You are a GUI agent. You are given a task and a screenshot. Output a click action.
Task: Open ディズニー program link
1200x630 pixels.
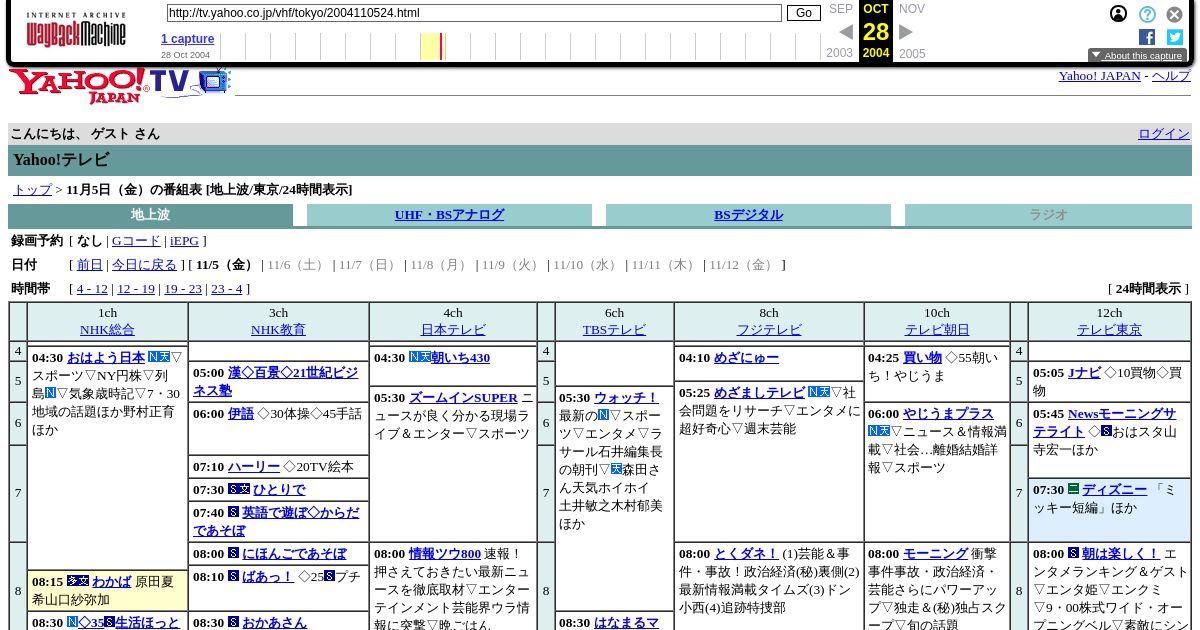pyautogui.click(x=1114, y=490)
